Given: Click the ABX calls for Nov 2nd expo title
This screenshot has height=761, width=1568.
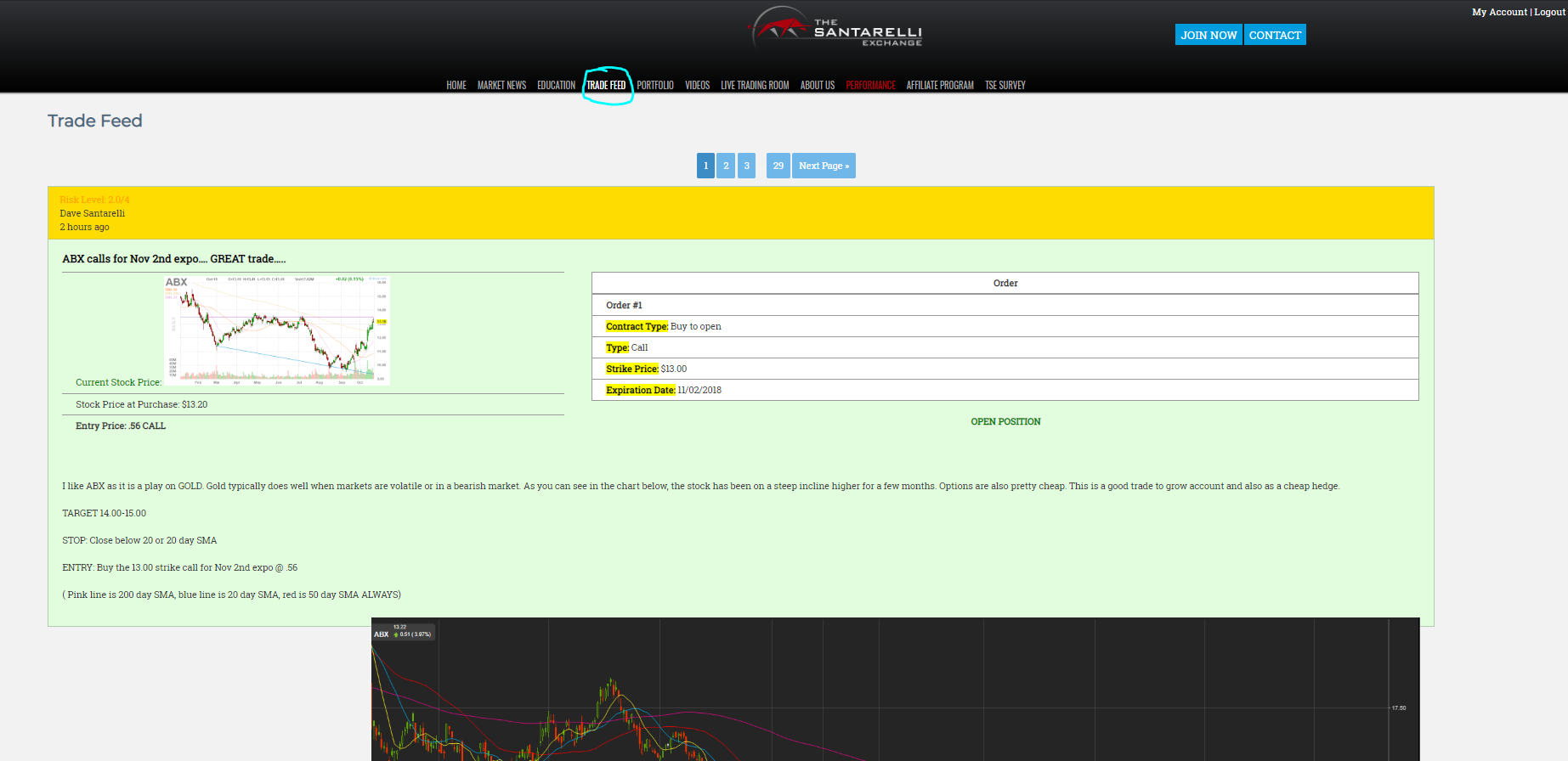Looking at the screenshot, I should pyautogui.click(x=174, y=259).
